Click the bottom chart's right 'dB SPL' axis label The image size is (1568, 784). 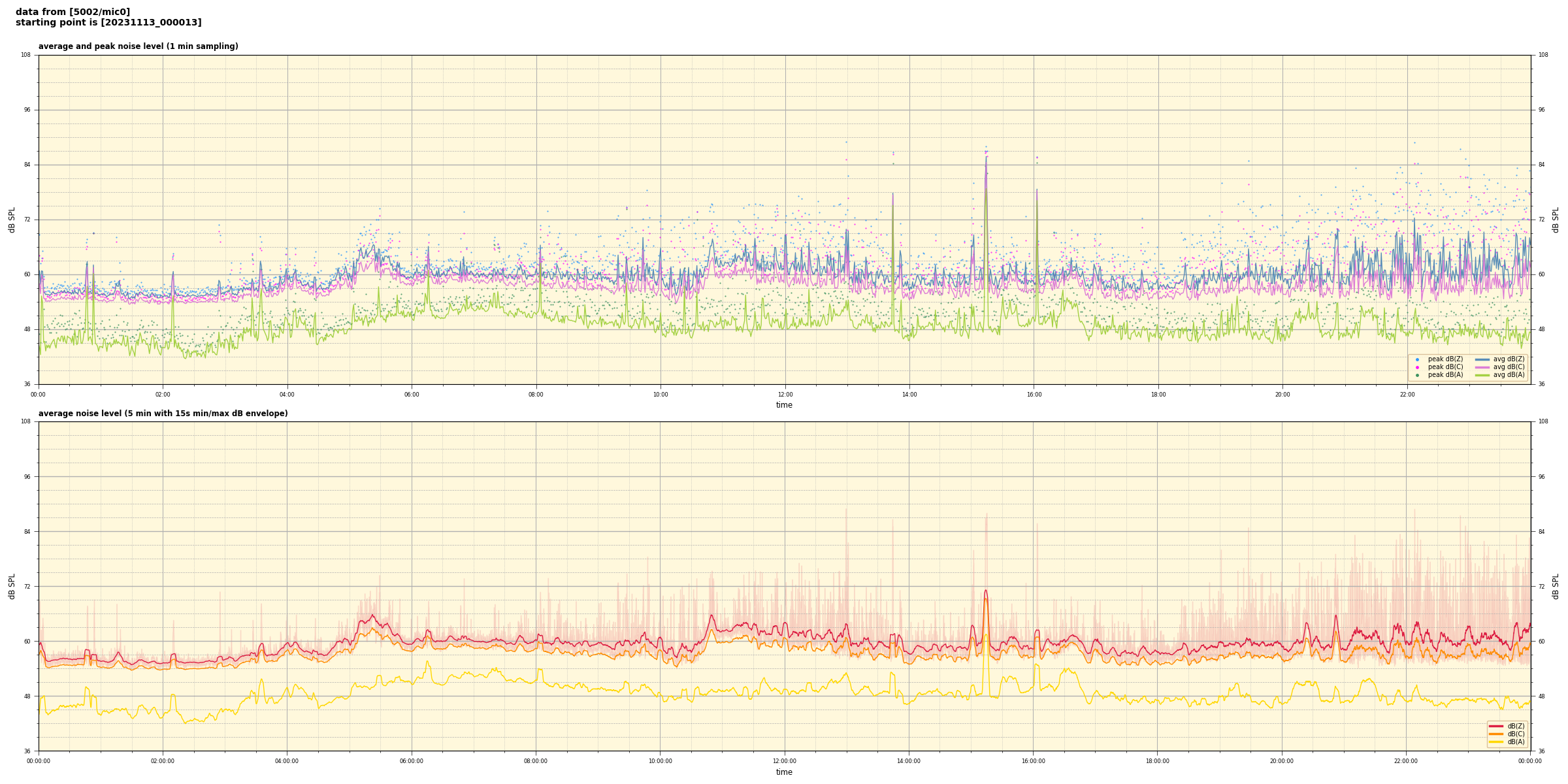[x=1556, y=586]
